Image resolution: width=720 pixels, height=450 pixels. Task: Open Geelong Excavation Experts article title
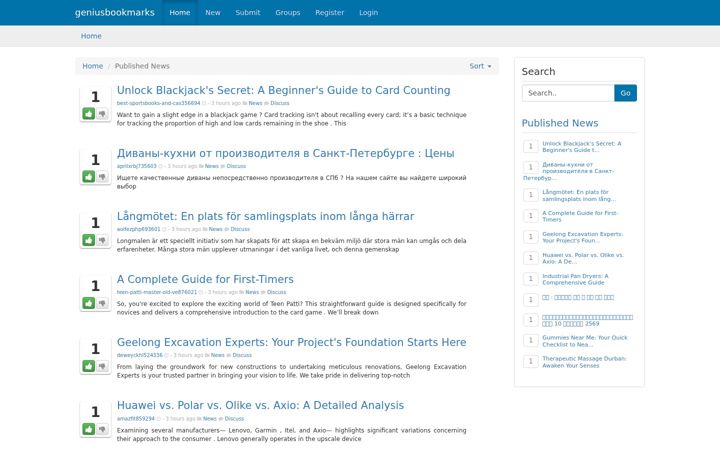pyautogui.click(x=292, y=342)
